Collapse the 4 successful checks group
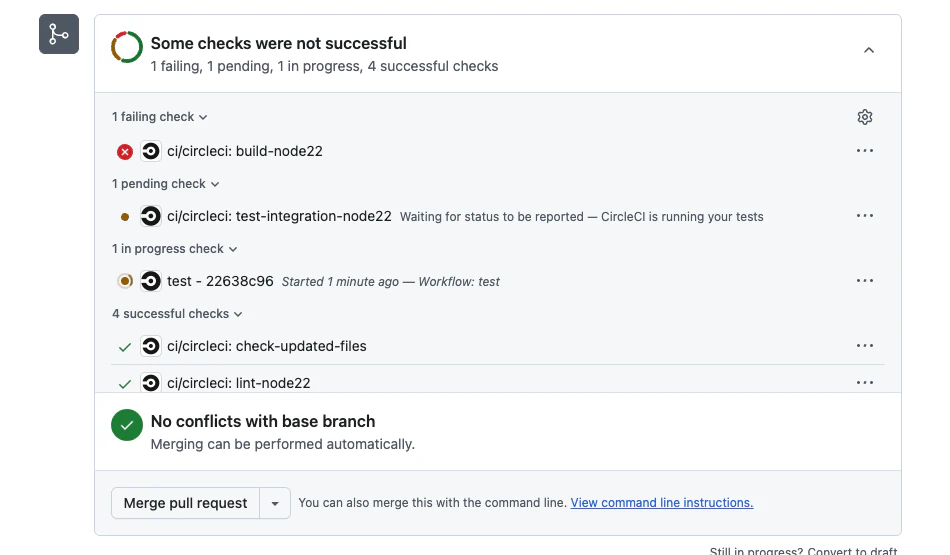This screenshot has width=950, height=555. [x=177, y=314]
